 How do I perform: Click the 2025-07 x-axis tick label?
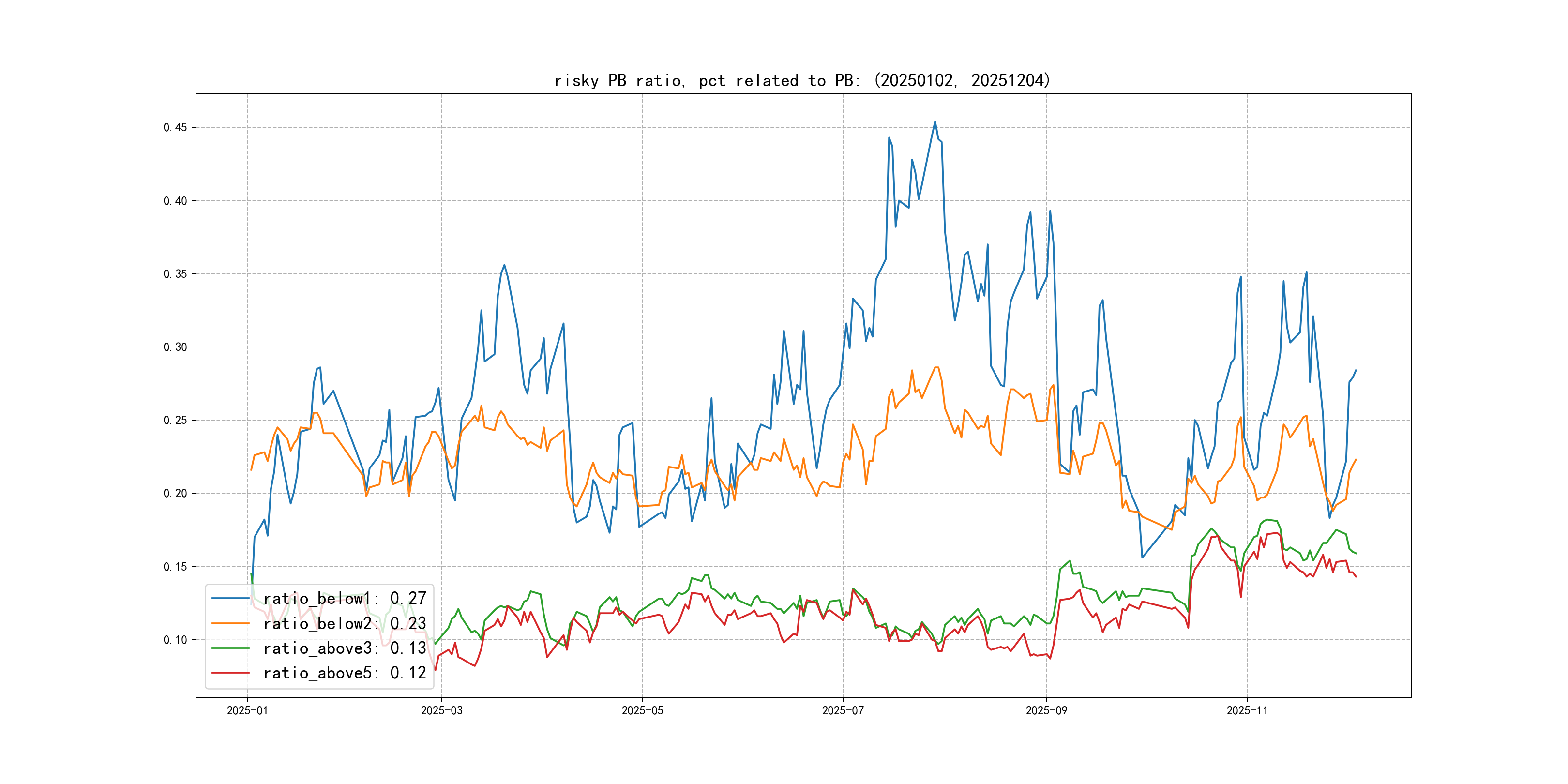coord(843,710)
